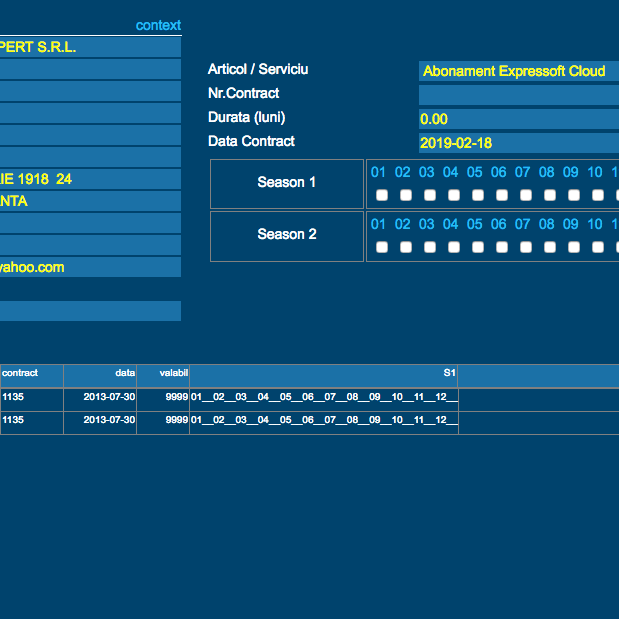This screenshot has height=619, width=619.
Task: Select the Durata (luni) field showing 0.00
Action: [518, 119]
